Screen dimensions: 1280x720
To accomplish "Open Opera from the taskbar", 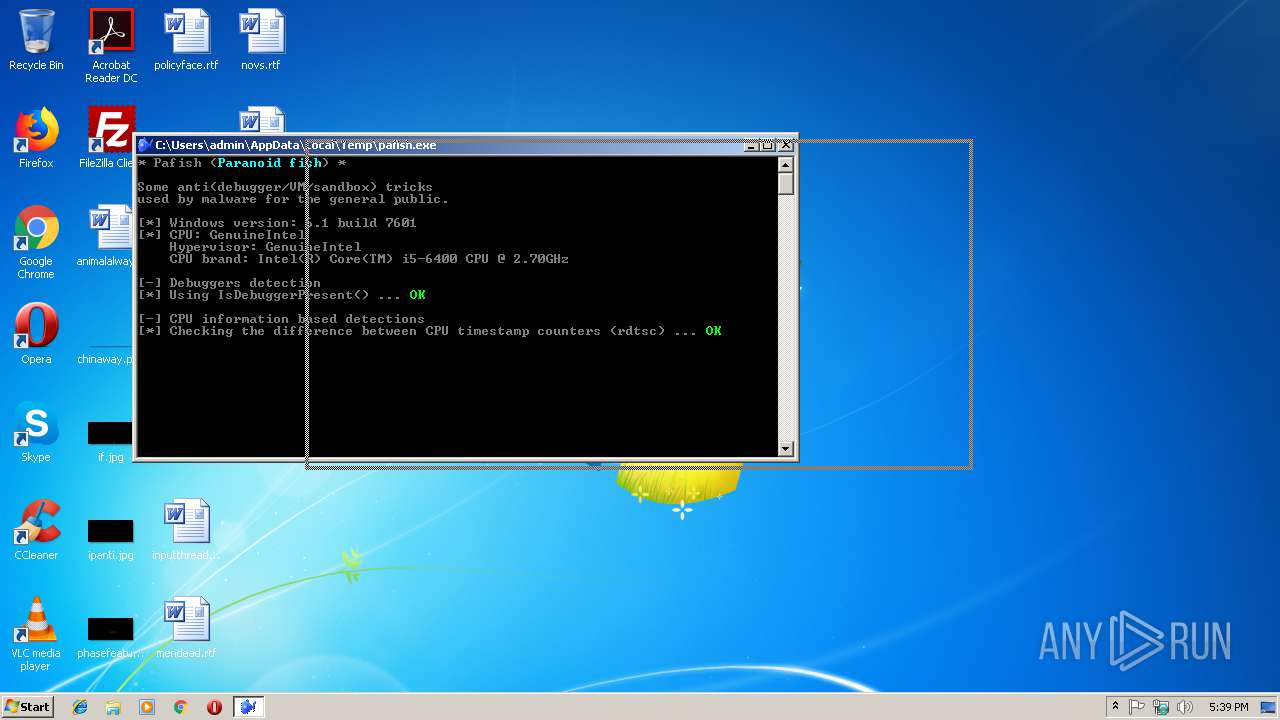I will [214, 707].
